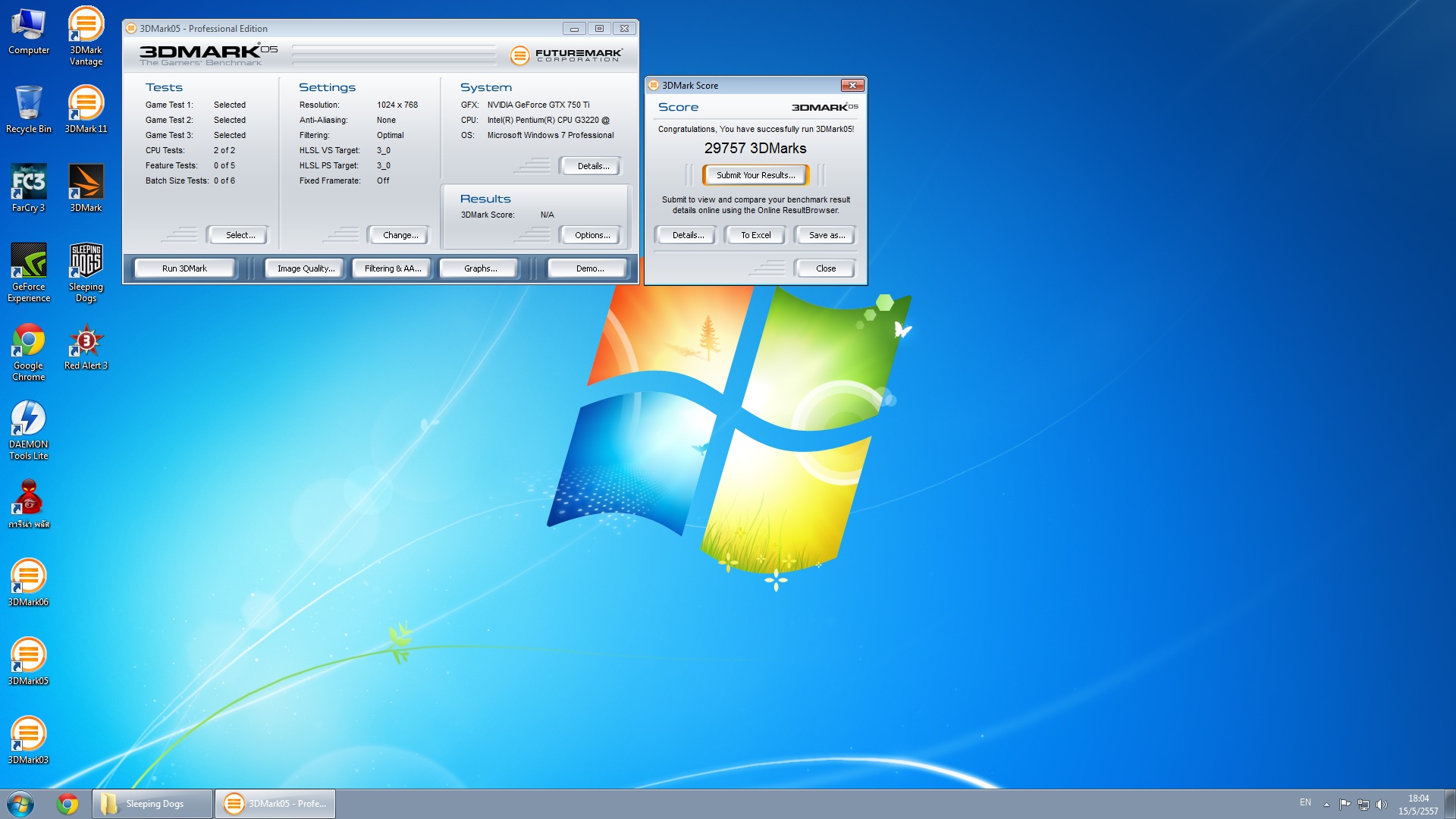Screen dimensions: 1456x819
Task: Open the Image Quality dialog button
Action: (305, 268)
